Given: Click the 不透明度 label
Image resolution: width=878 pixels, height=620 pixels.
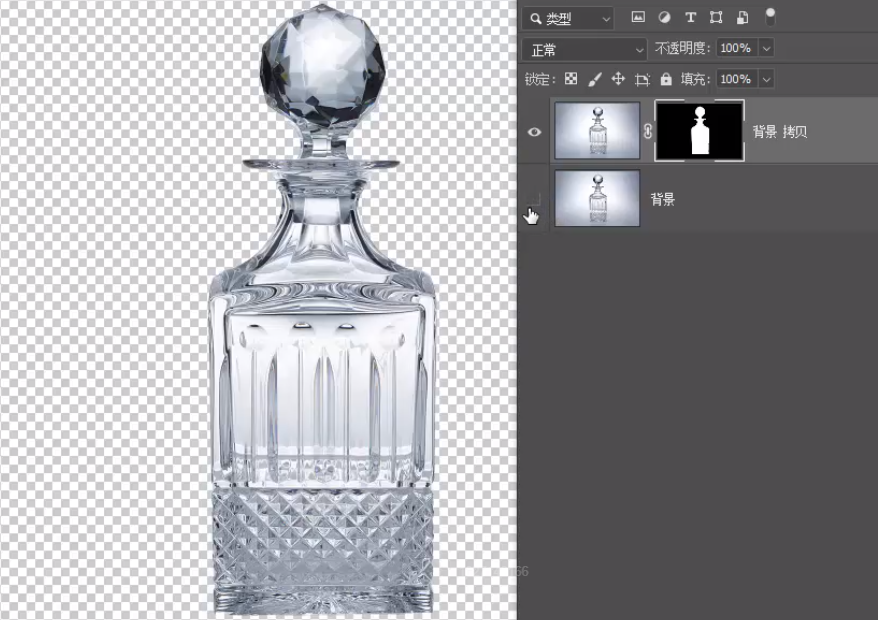Looking at the screenshot, I should (682, 48).
